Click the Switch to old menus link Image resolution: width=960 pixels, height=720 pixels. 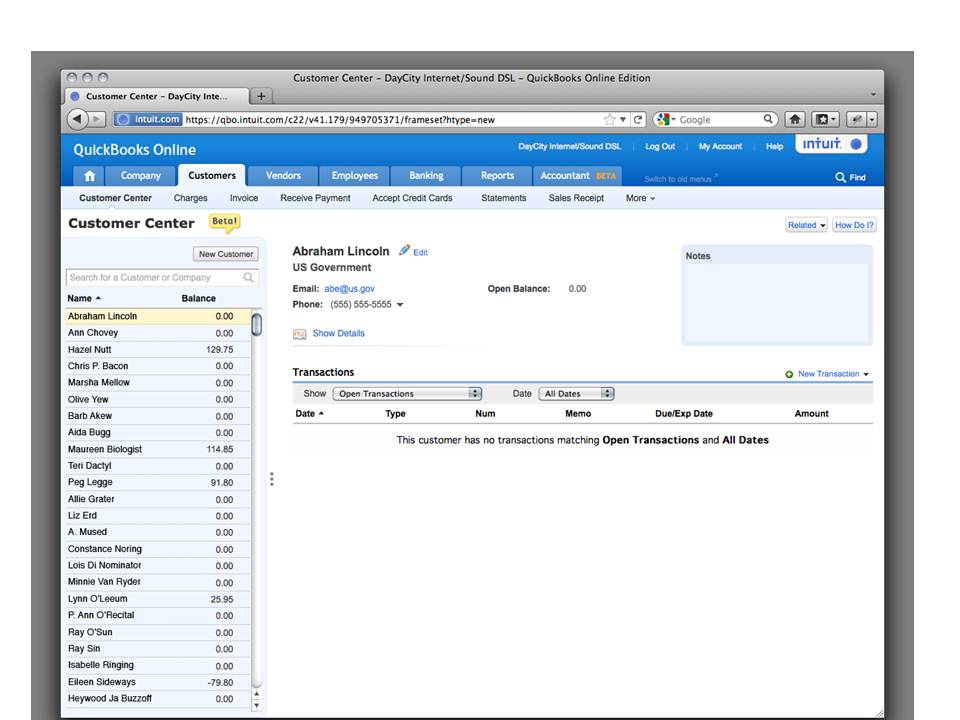(680, 179)
